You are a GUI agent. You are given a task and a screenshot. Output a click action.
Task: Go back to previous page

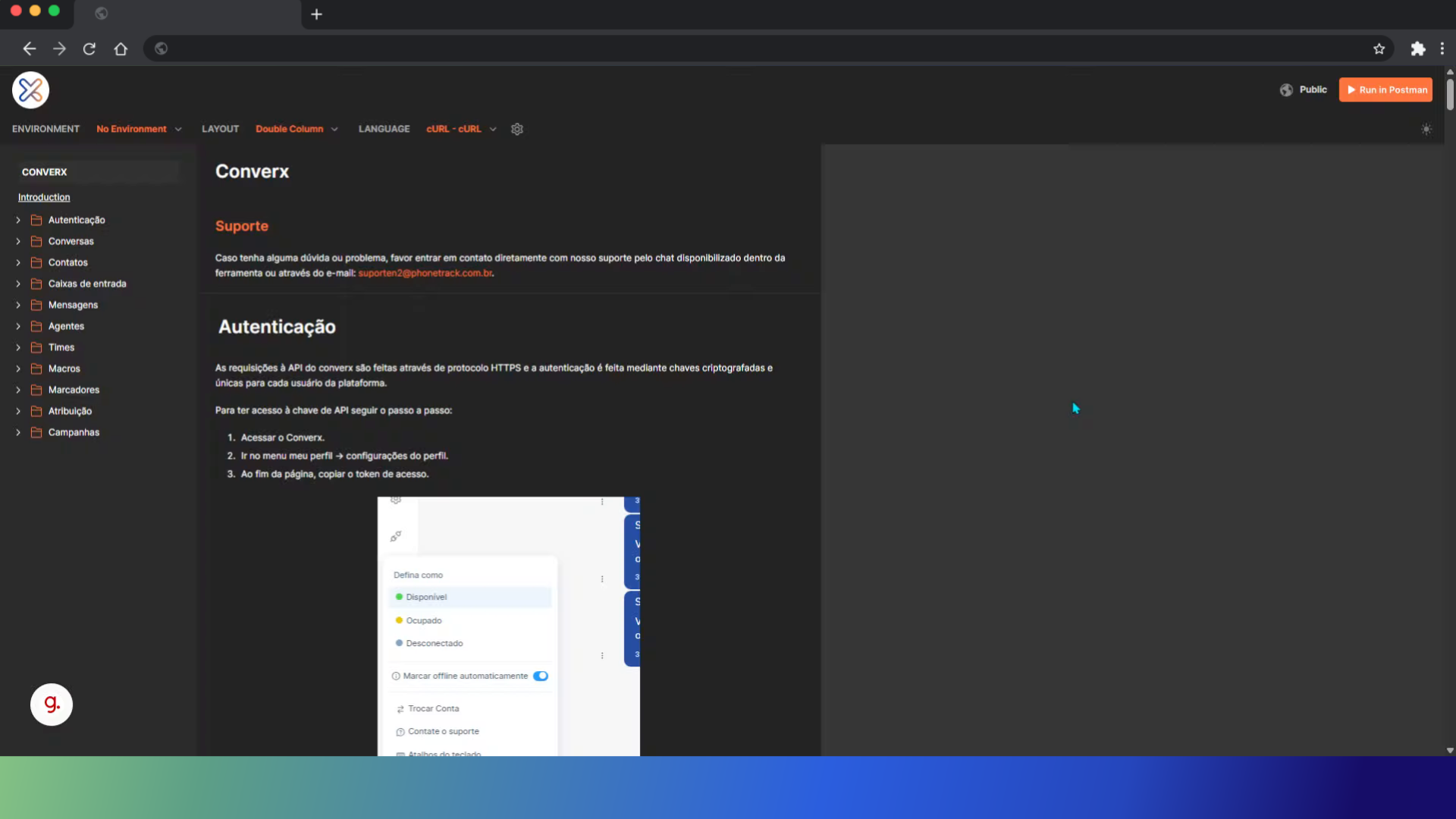29,49
